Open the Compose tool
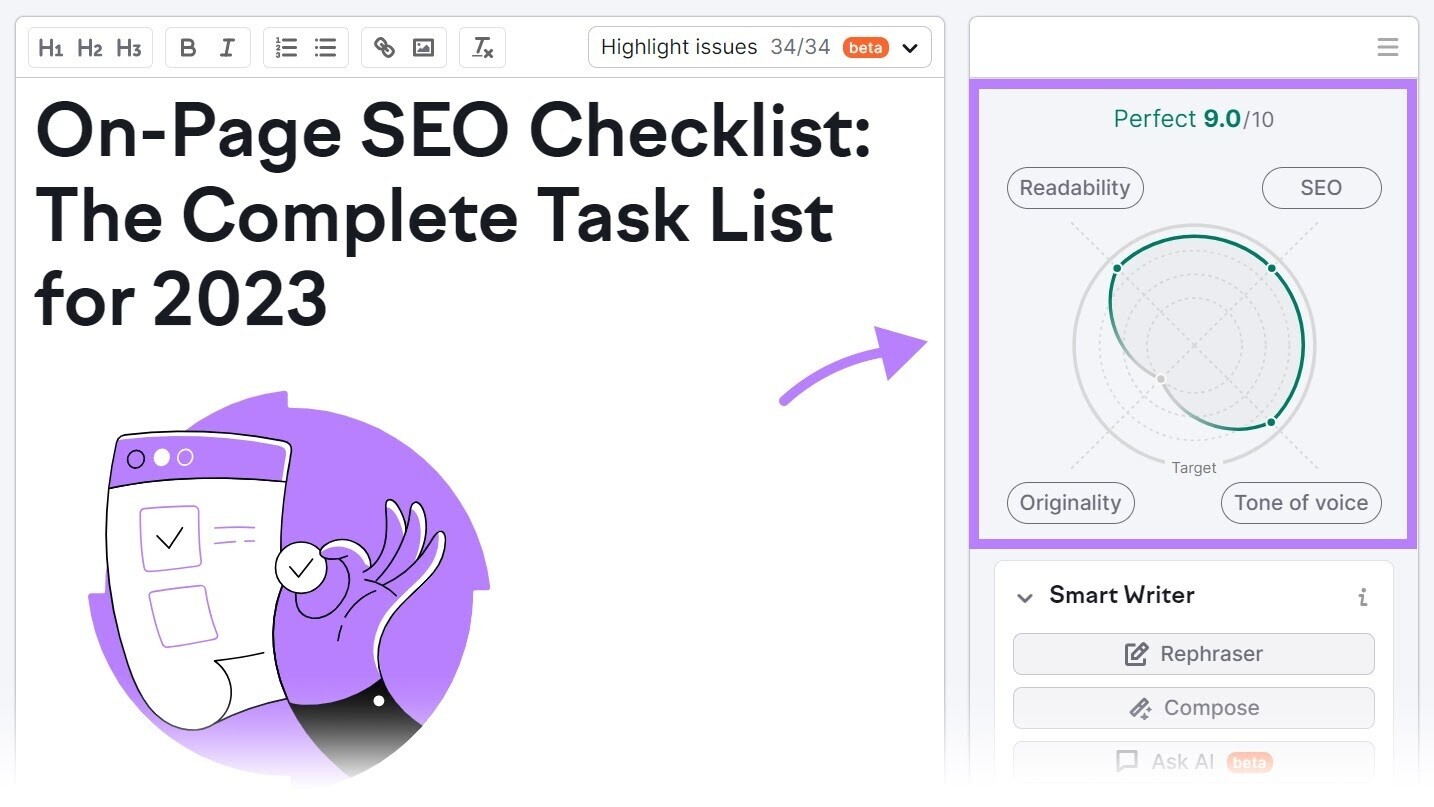 click(x=1193, y=708)
